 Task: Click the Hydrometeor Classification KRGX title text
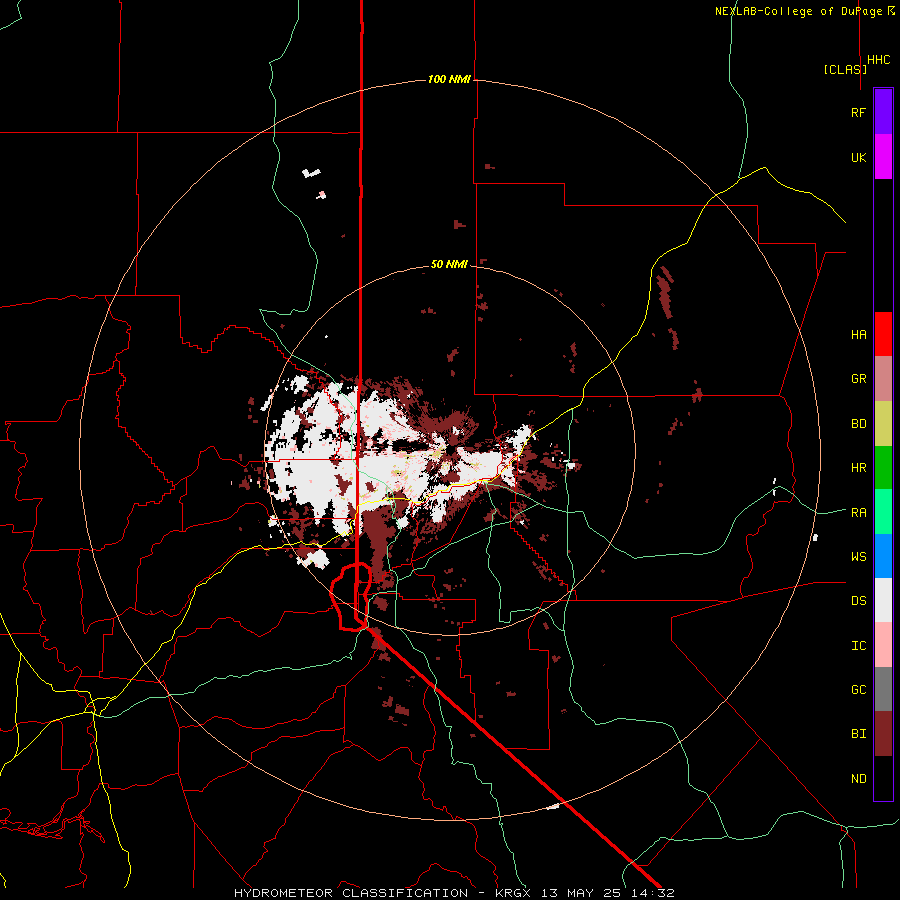[x=384, y=893]
